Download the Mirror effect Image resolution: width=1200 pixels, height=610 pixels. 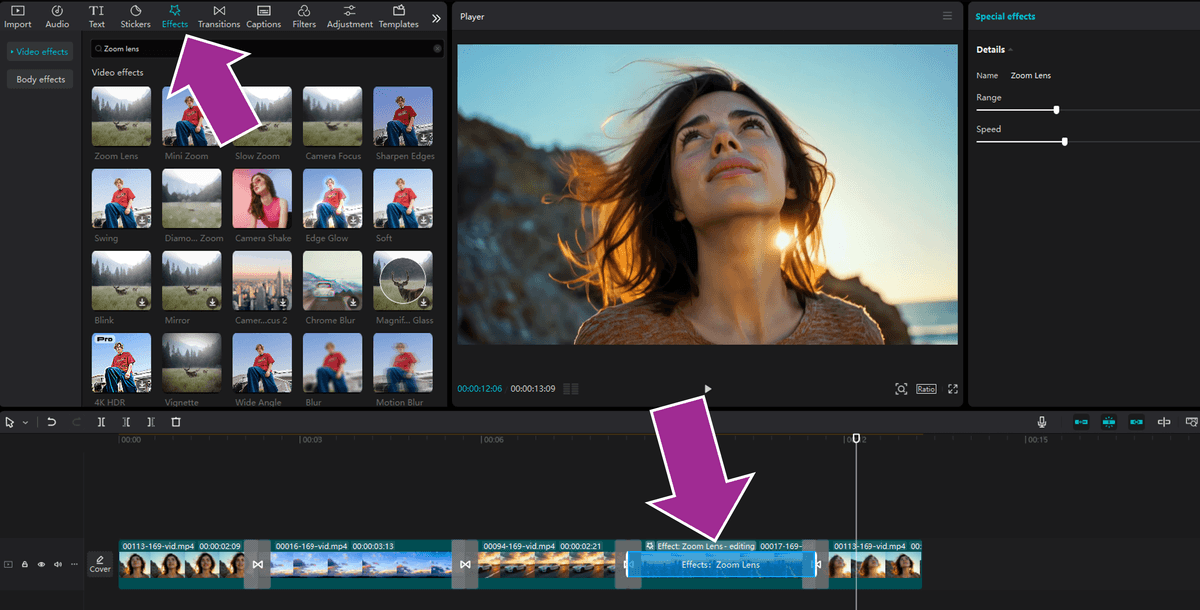[212, 301]
